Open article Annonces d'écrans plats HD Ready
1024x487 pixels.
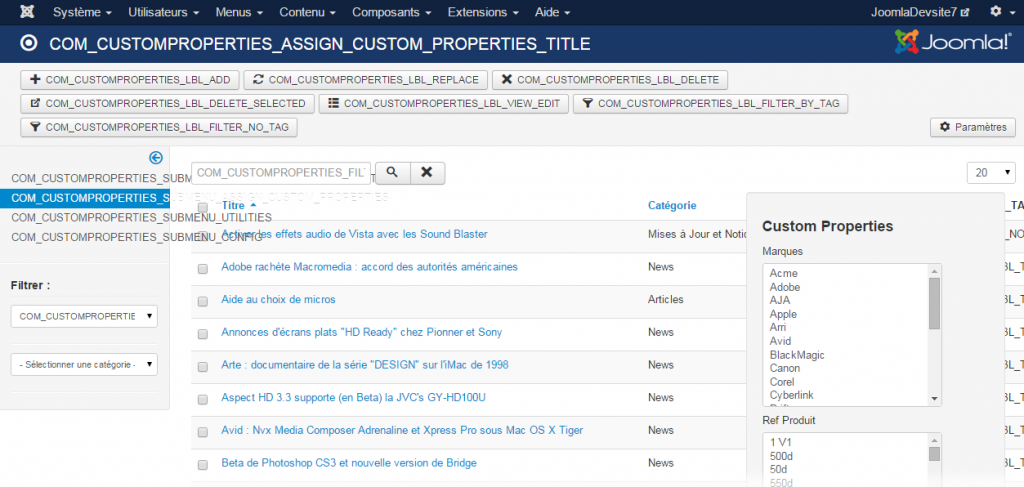click(x=361, y=332)
